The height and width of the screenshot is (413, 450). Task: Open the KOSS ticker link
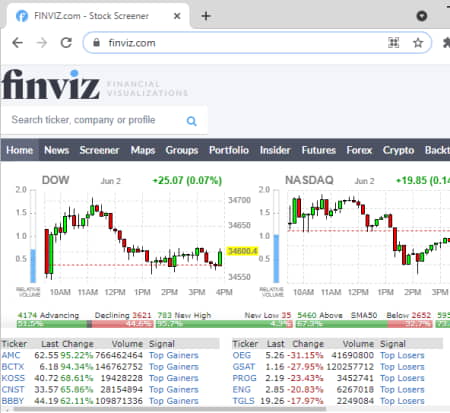[13, 378]
